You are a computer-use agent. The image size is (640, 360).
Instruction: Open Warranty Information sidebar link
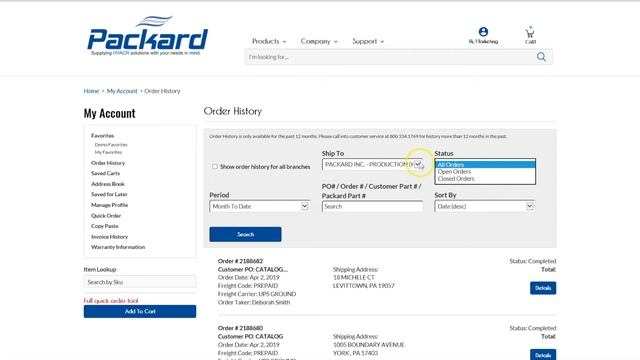click(x=118, y=247)
